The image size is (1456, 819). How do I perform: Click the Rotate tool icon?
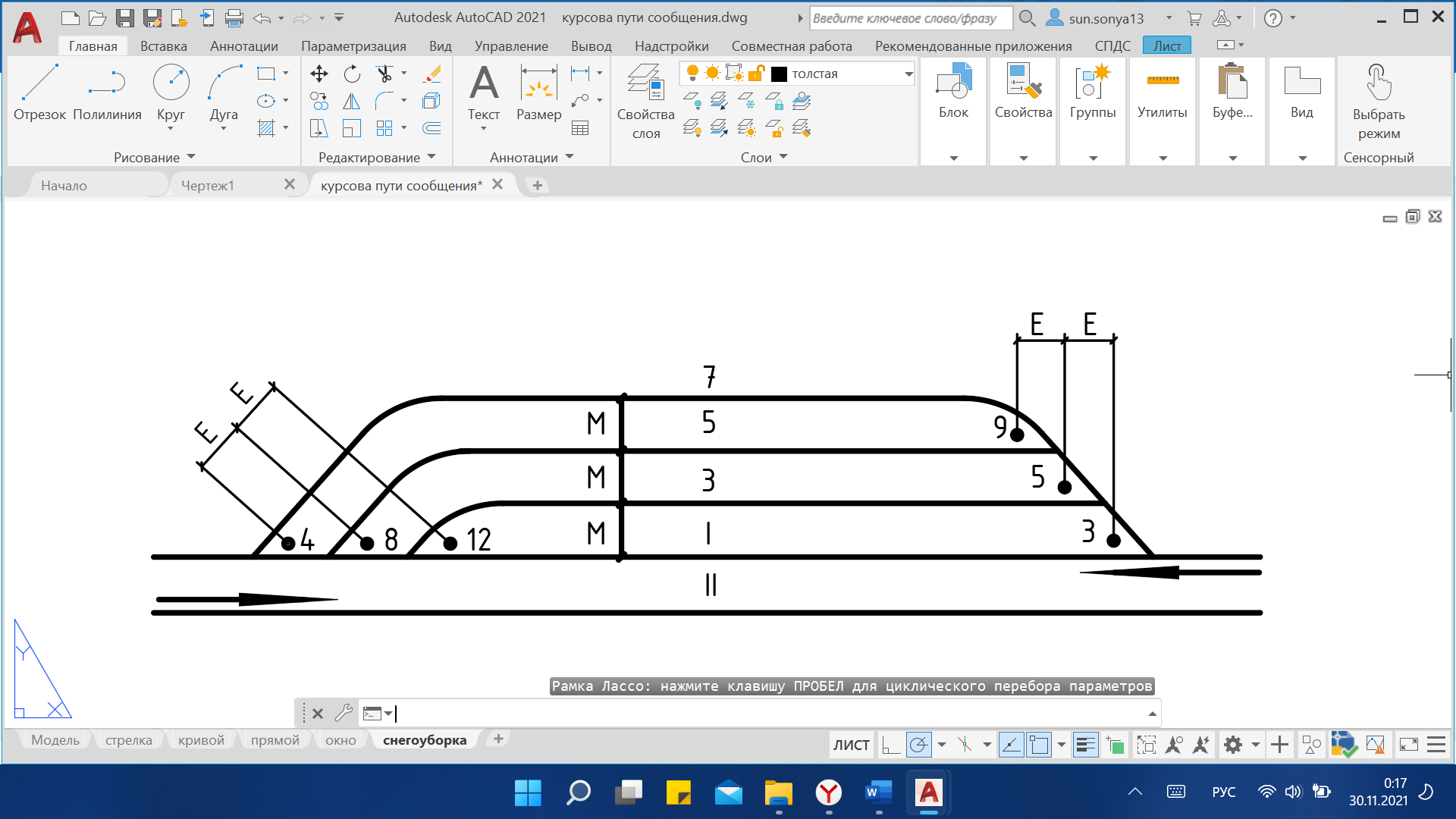click(352, 74)
